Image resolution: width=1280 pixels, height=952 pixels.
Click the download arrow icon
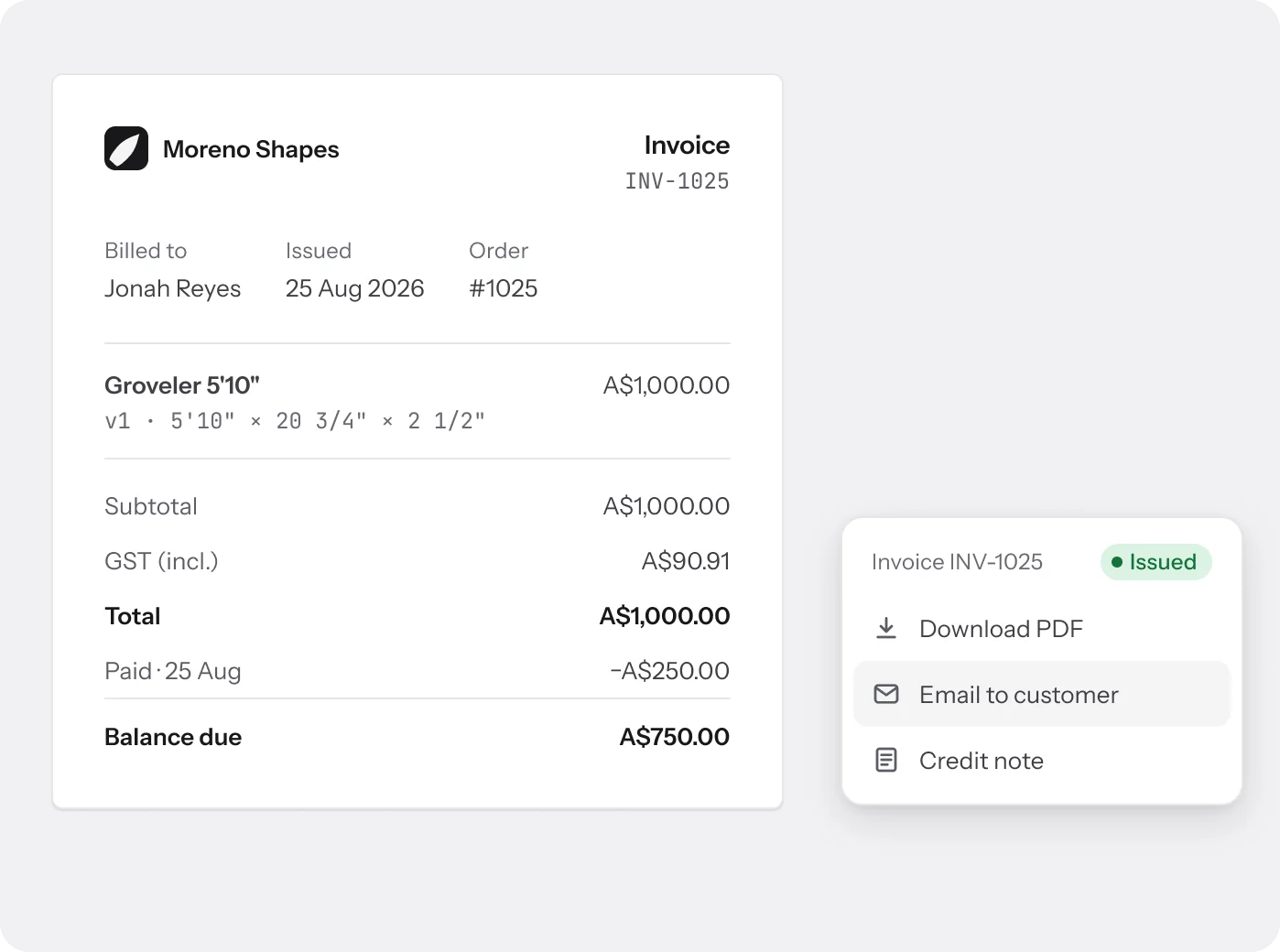tap(886, 628)
